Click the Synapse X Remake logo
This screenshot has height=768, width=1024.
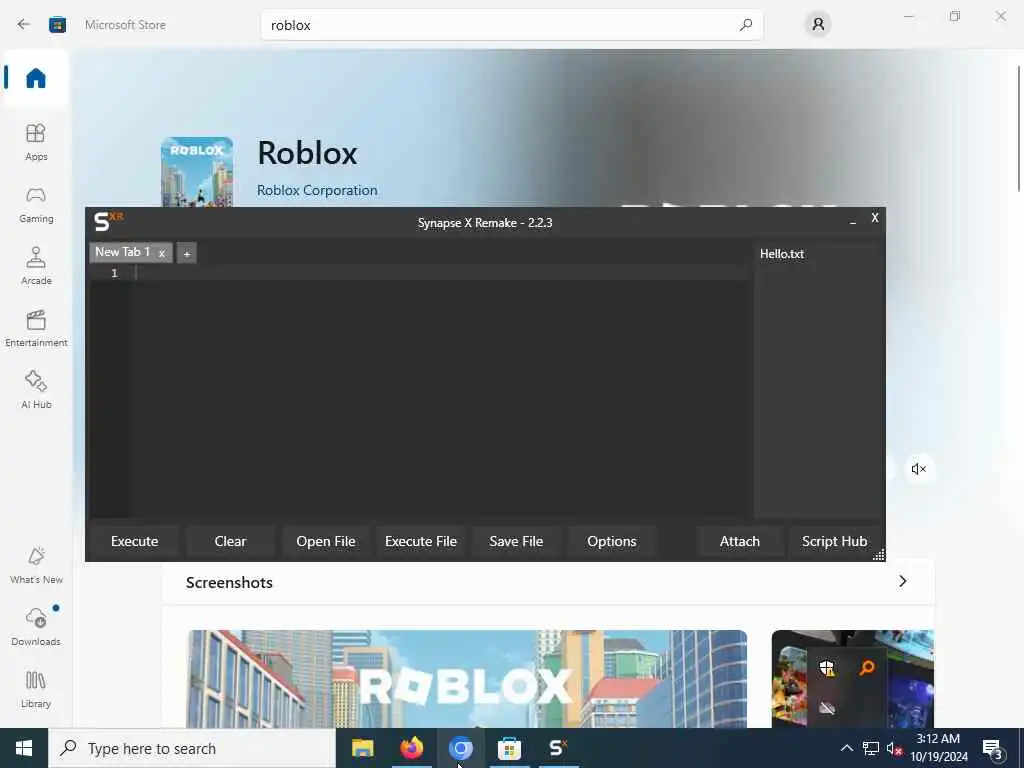108,221
